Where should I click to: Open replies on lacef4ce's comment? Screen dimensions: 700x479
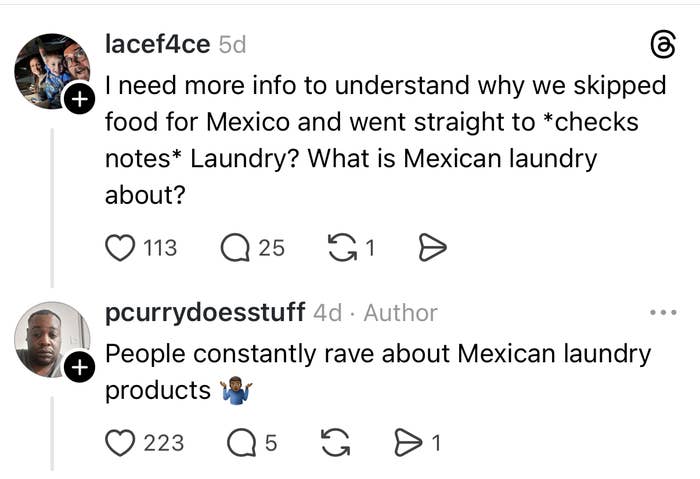click(236, 247)
